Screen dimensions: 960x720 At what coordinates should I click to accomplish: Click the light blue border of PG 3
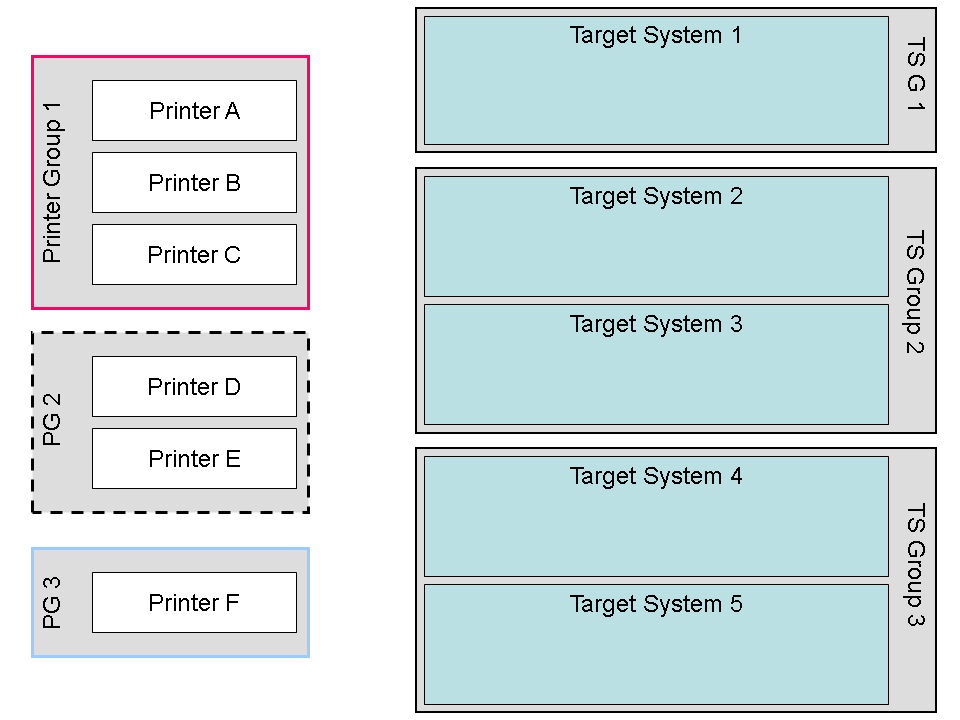(170, 549)
